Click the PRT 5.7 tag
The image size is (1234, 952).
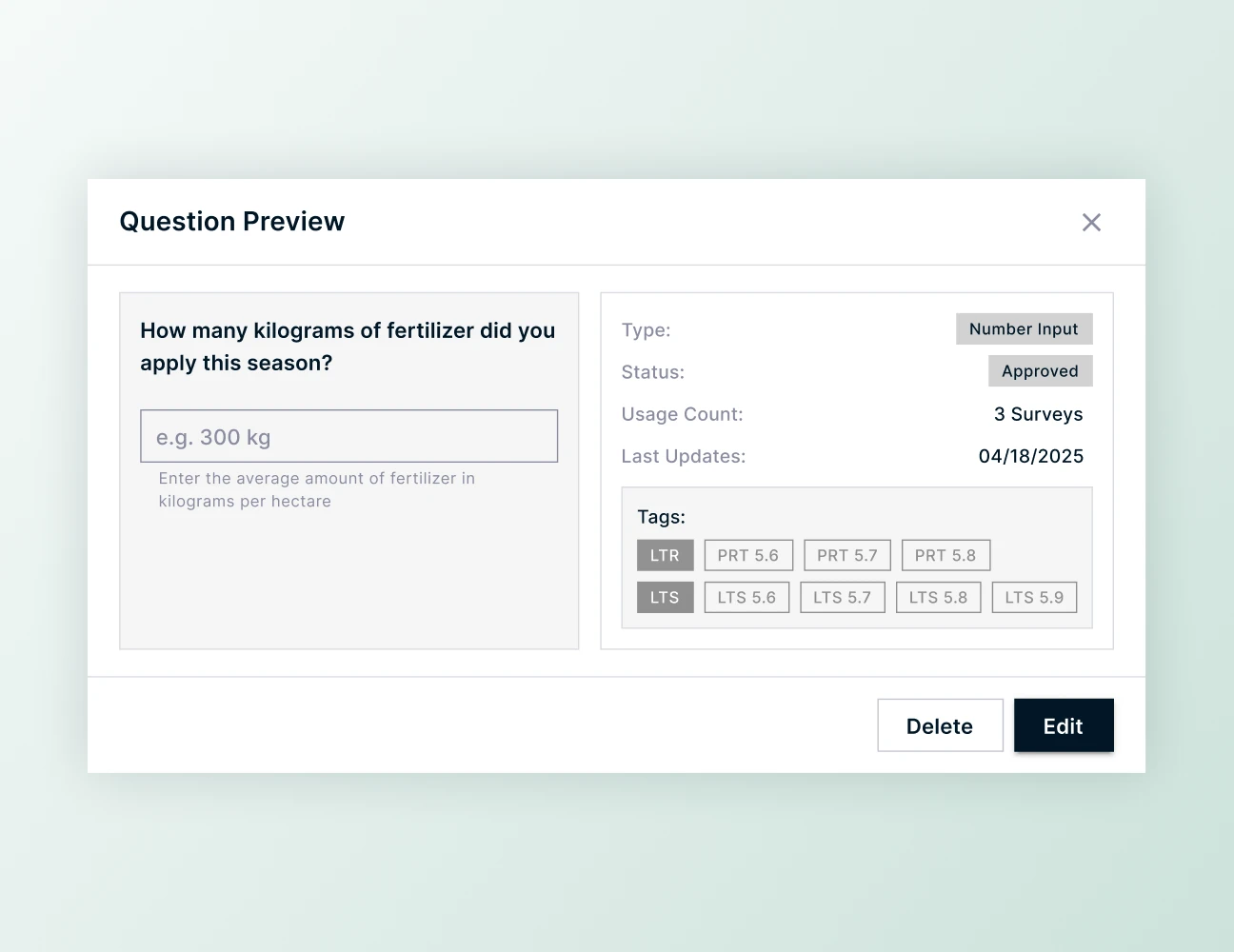pyautogui.click(x=847, y=555)
